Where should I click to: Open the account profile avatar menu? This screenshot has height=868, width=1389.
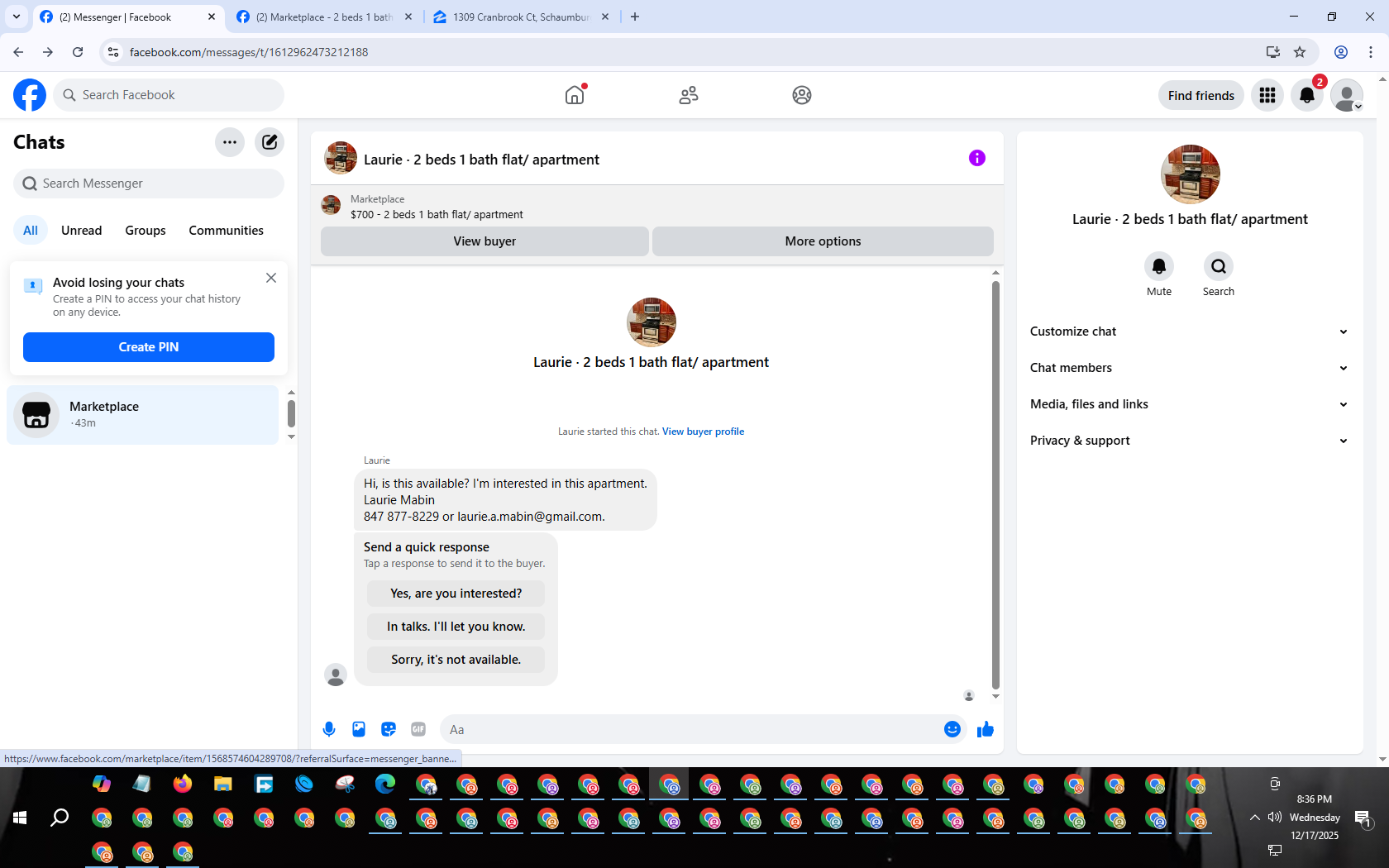pos(1347,95)
